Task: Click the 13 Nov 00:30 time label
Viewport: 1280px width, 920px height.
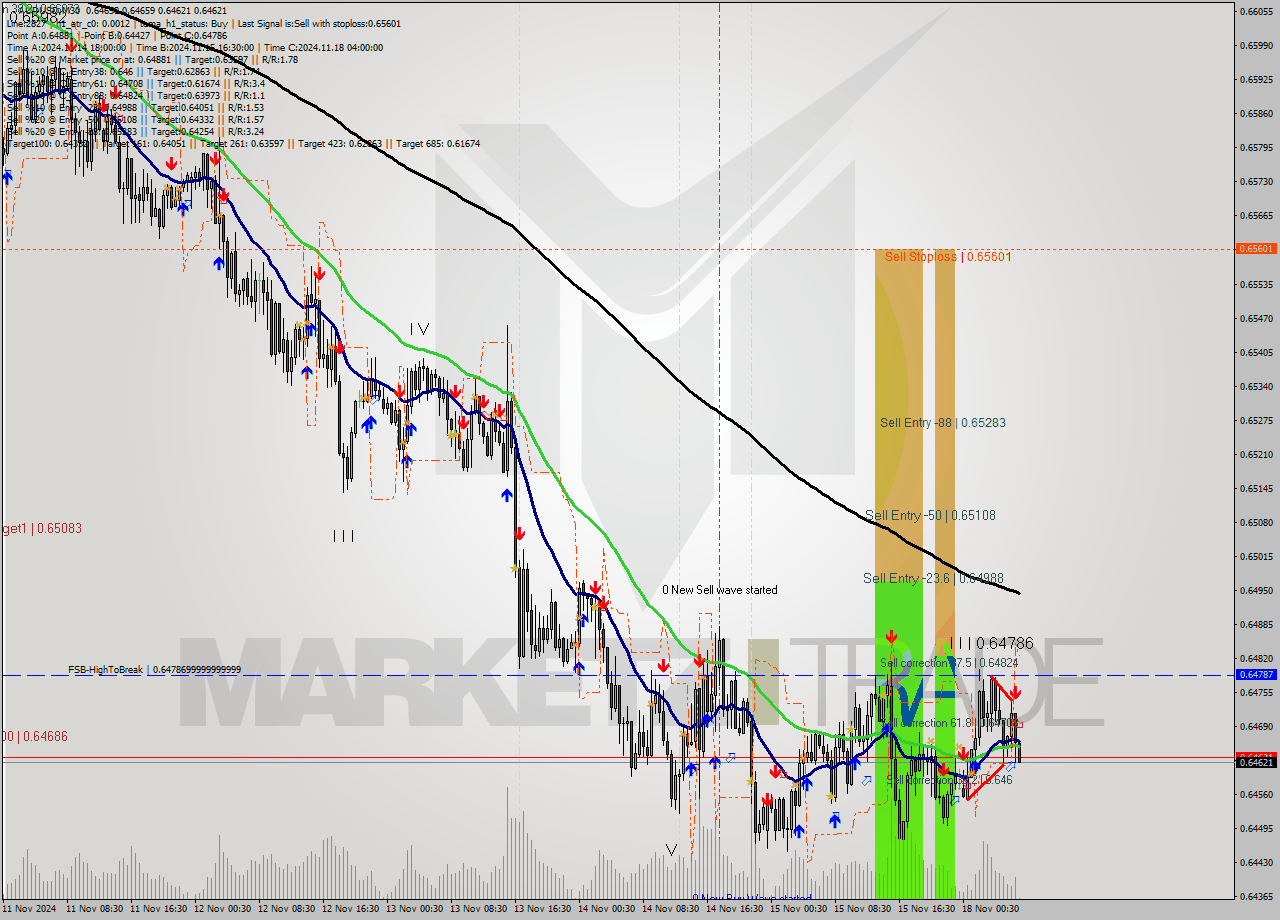Action: 415,909
